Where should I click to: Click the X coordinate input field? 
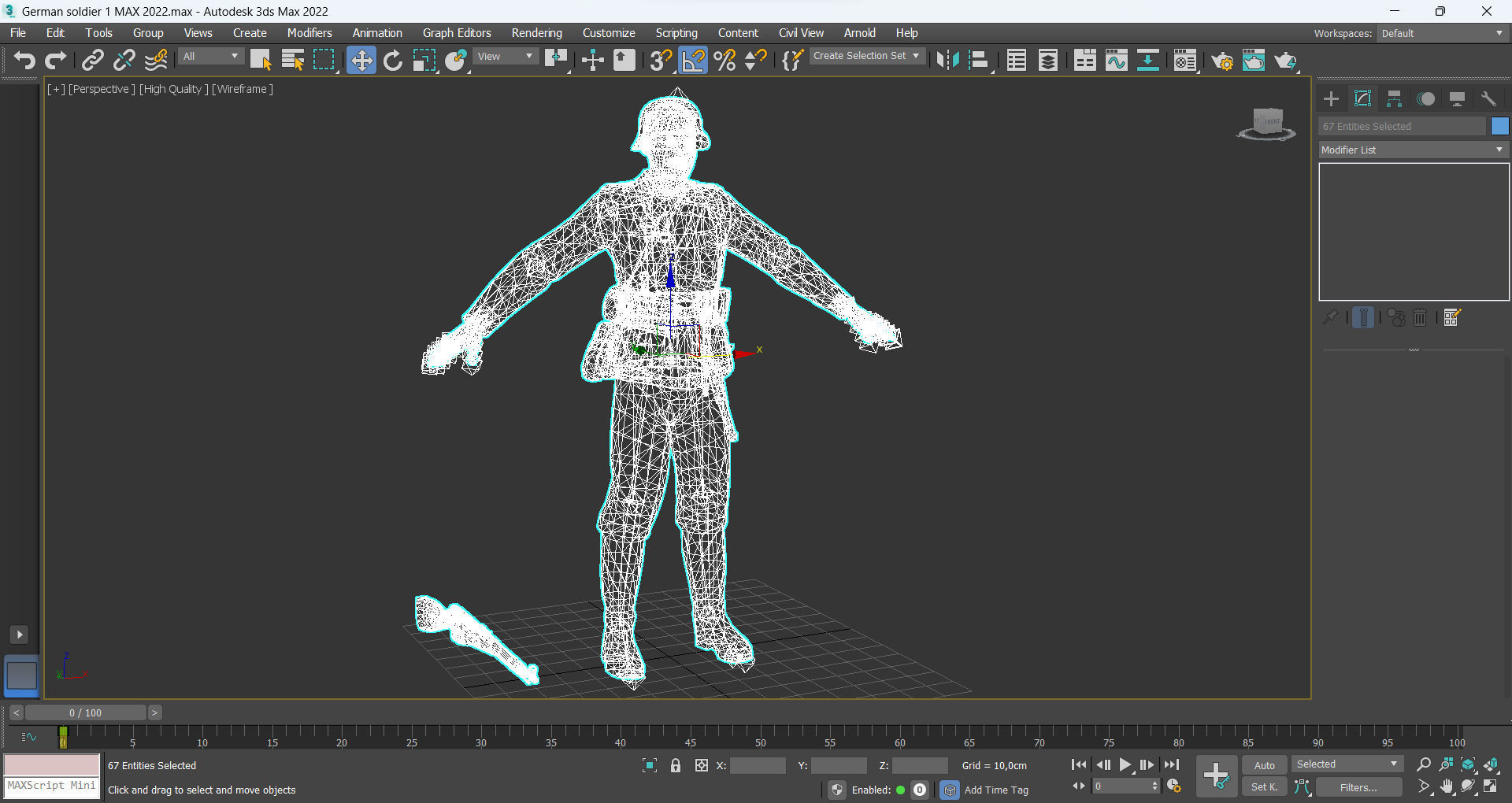pyautogui.click(x=758, y=765)
